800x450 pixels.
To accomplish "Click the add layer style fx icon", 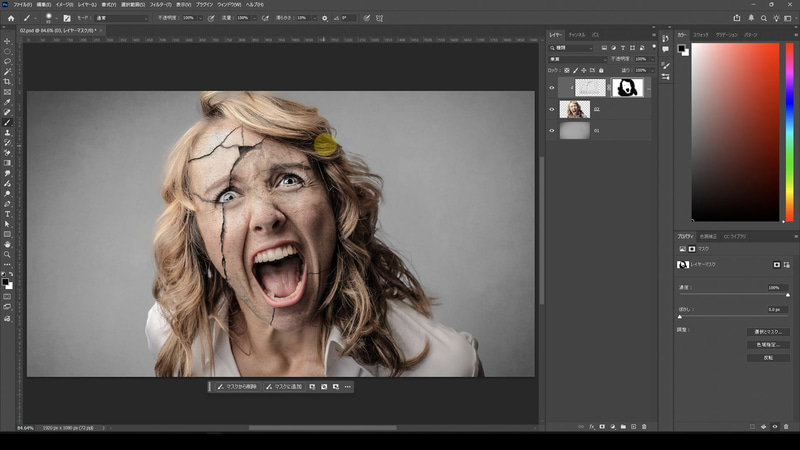I will (x=592, y=426).
